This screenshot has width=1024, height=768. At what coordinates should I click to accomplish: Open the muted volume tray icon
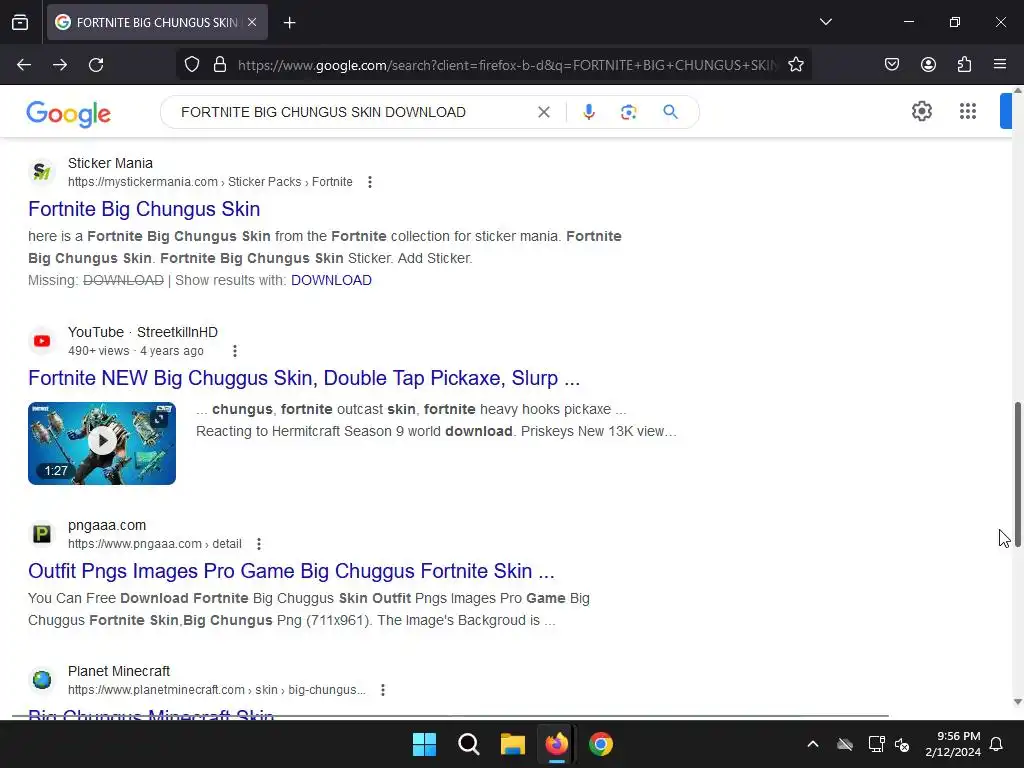902,744
